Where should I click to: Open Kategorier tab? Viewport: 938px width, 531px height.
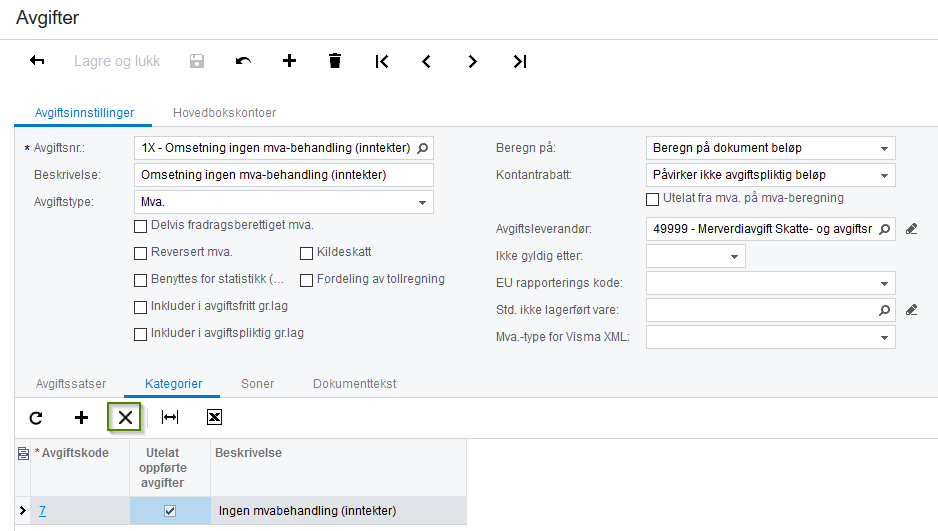(173, 383)
